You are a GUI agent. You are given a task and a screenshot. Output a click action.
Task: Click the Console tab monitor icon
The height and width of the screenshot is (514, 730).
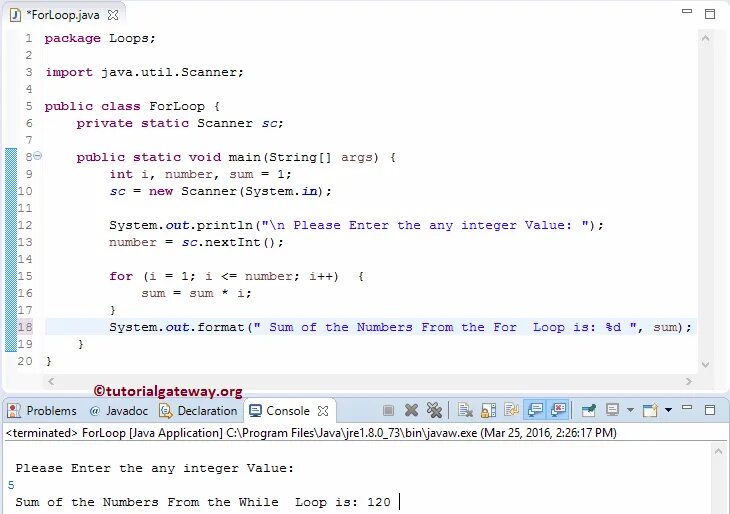click(255, 411)
